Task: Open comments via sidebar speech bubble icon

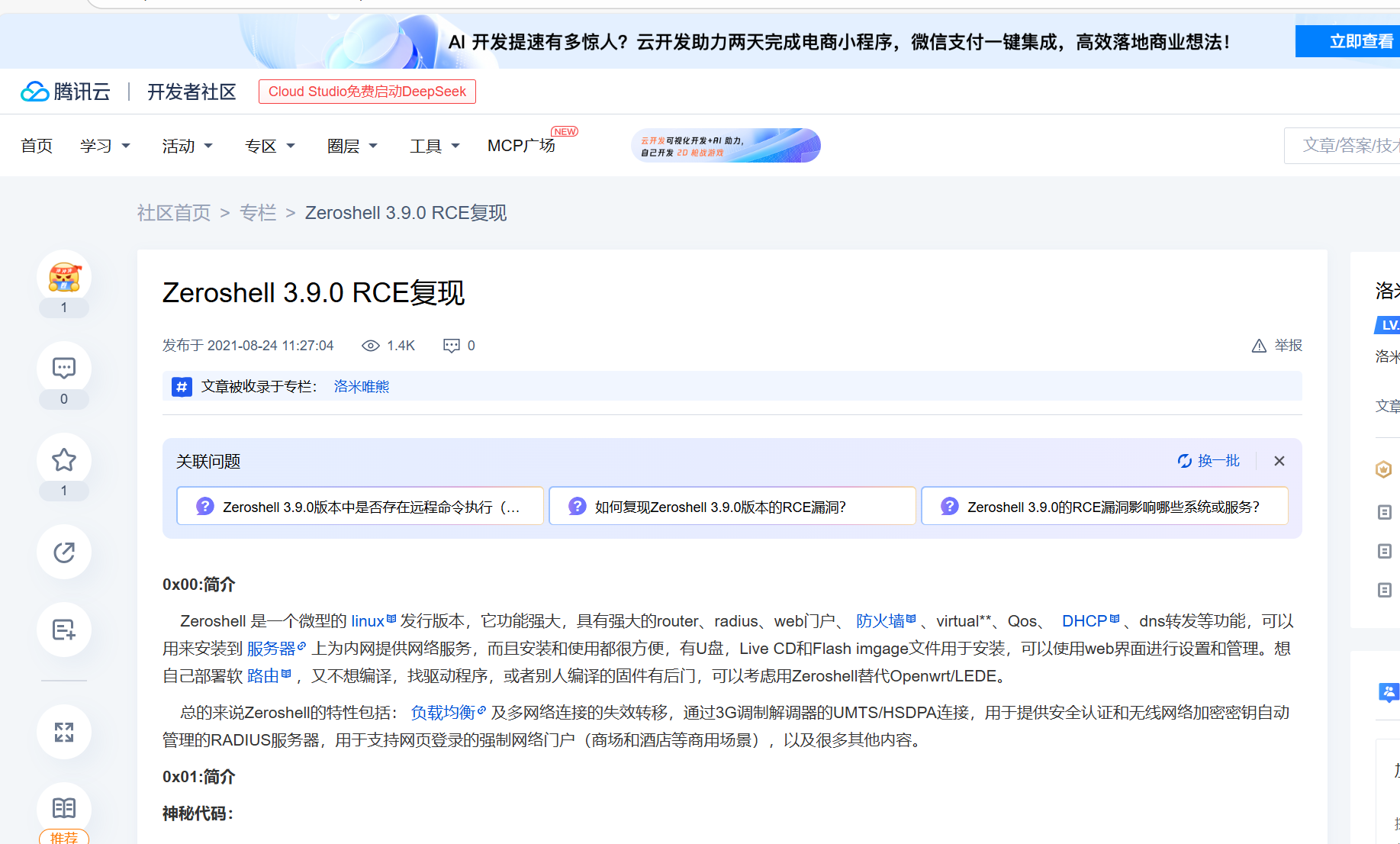Action: [64, 369]
